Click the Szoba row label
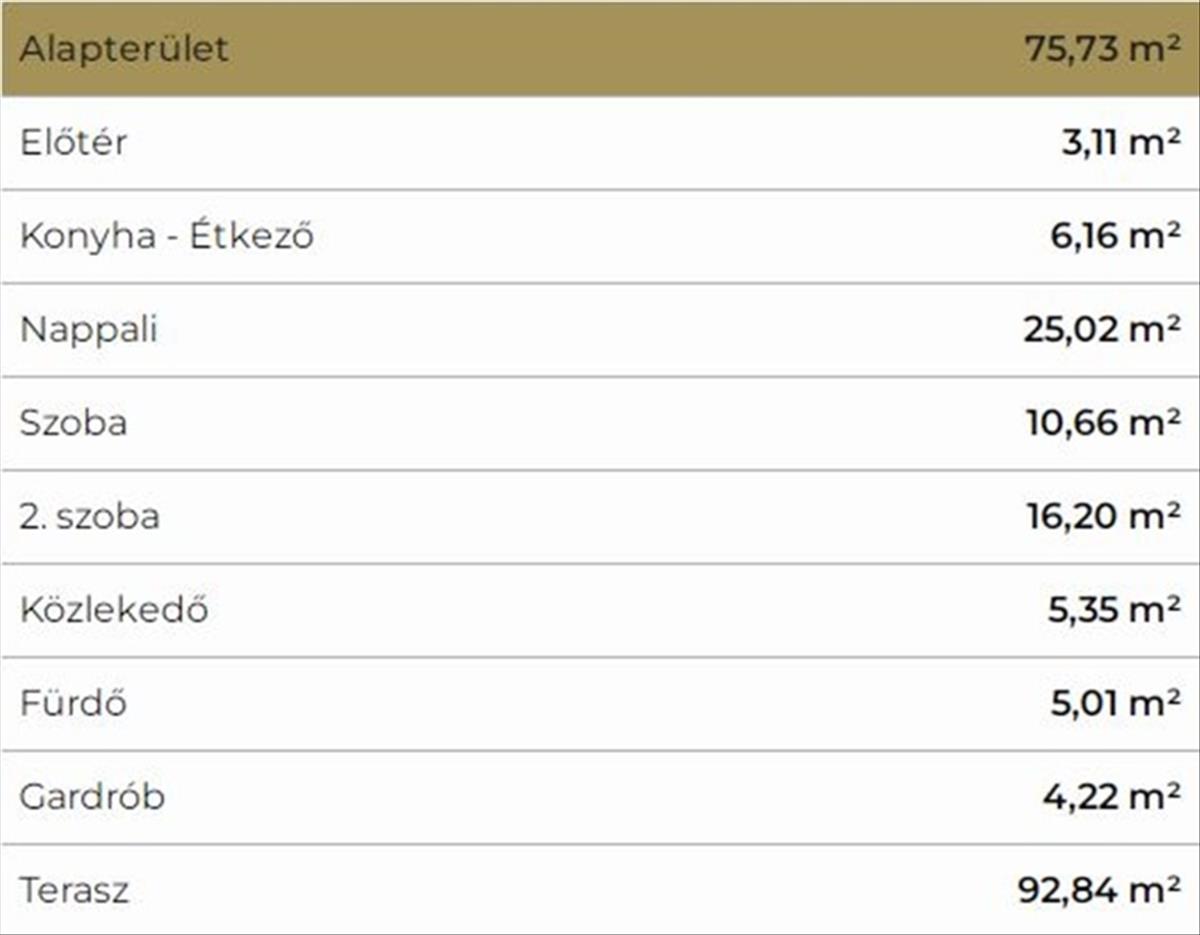1200x935 pixels. pos(74,423)
